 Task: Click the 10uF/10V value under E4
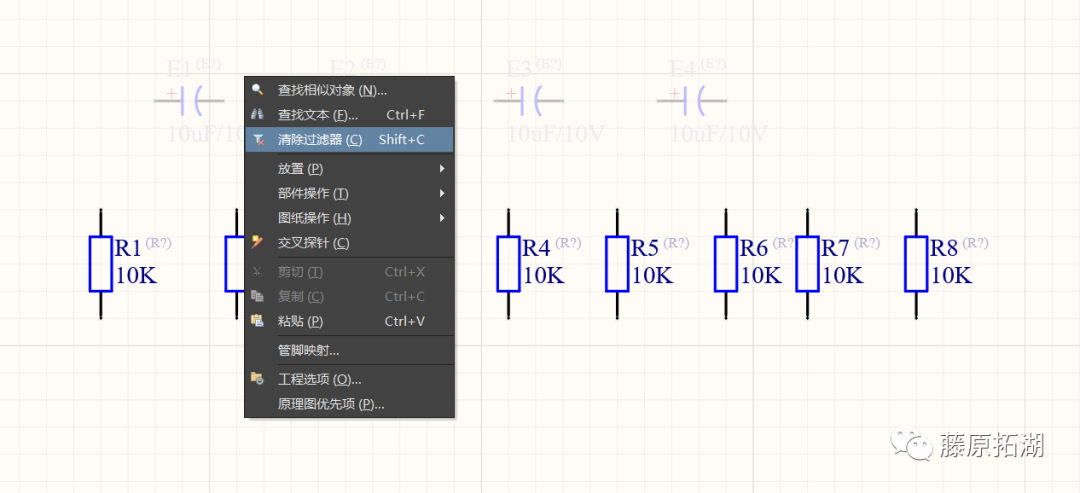tap(718, 134)
